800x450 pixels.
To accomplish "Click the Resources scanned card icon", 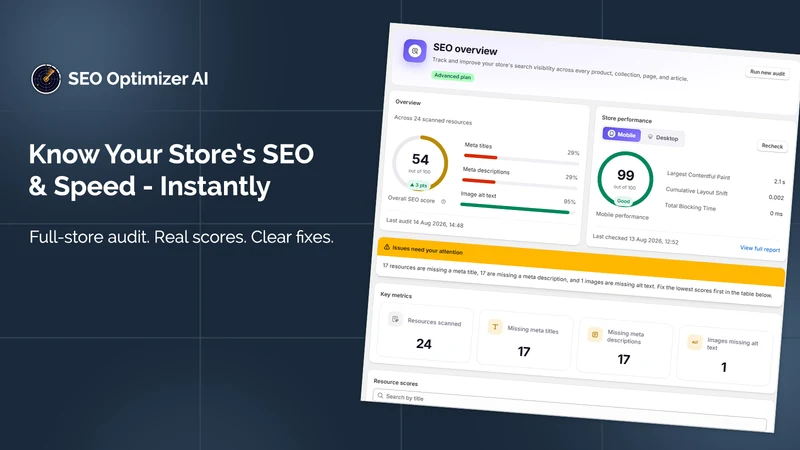I will [395, 319].
